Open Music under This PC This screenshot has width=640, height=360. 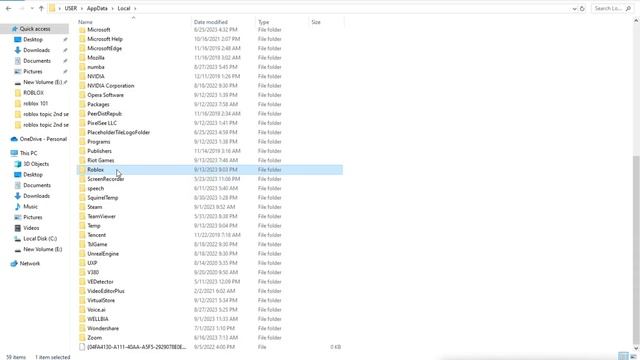click(x=30, y=207)
